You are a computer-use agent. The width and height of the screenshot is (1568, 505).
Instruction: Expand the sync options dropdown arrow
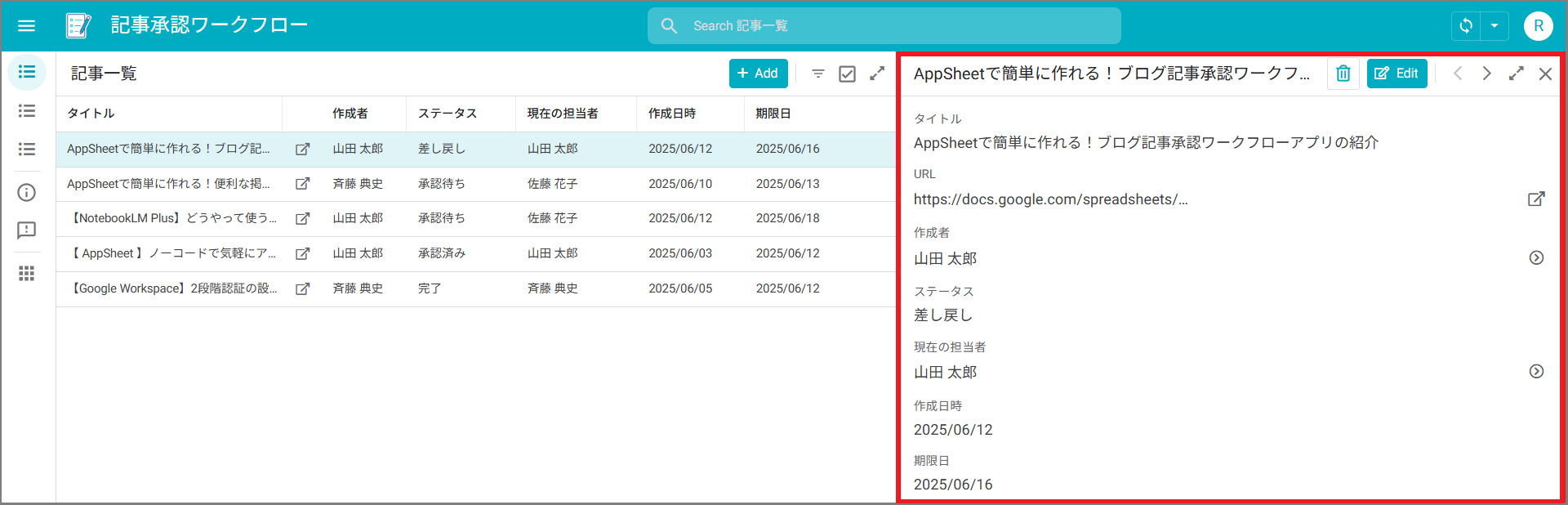tap(1494, 25)
